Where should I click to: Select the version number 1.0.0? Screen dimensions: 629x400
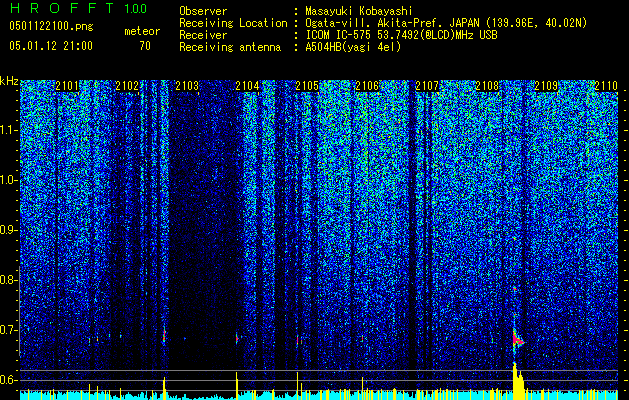135,8
